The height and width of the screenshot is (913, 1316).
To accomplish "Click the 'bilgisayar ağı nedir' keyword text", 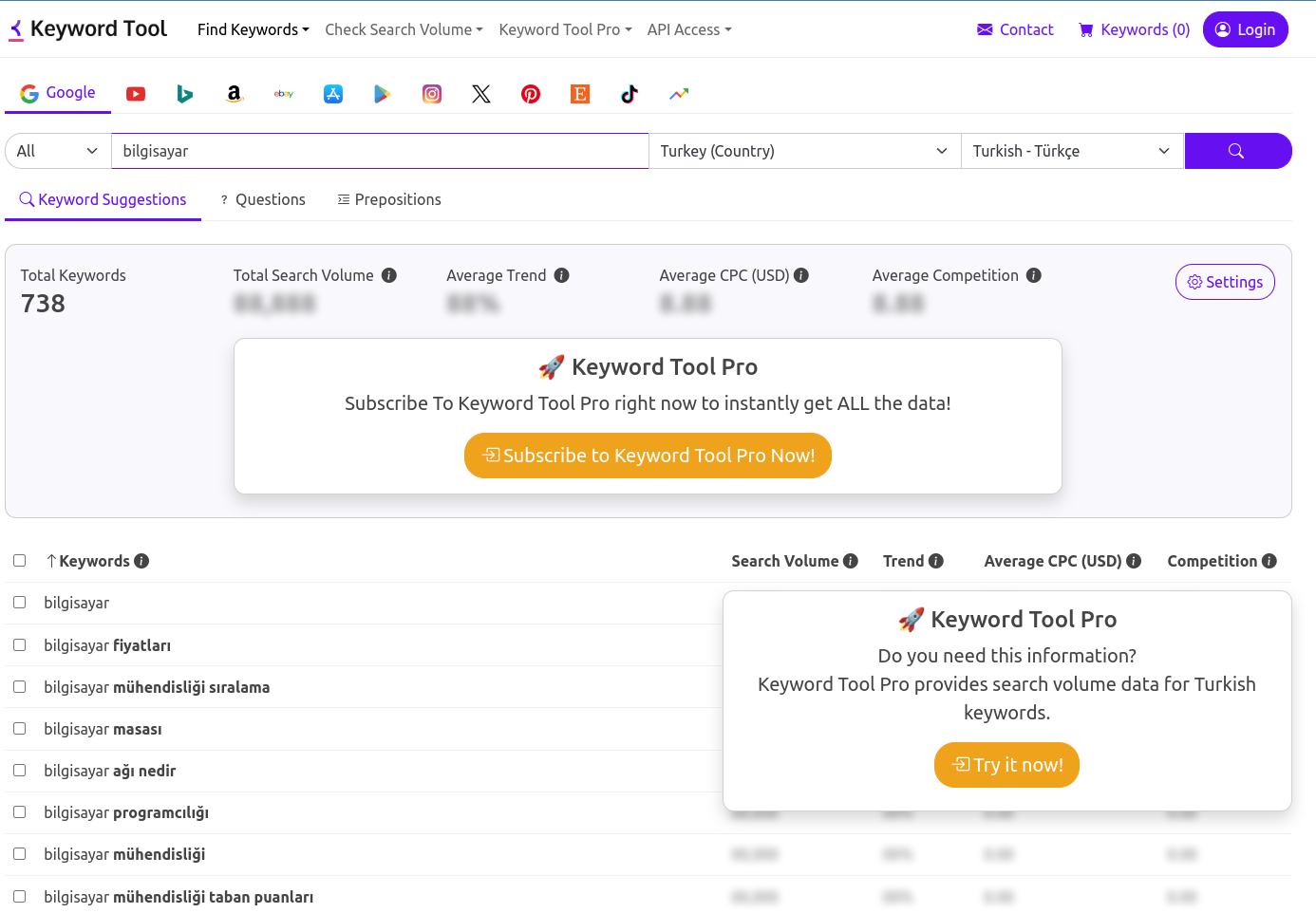I will (x=110, y=771).
